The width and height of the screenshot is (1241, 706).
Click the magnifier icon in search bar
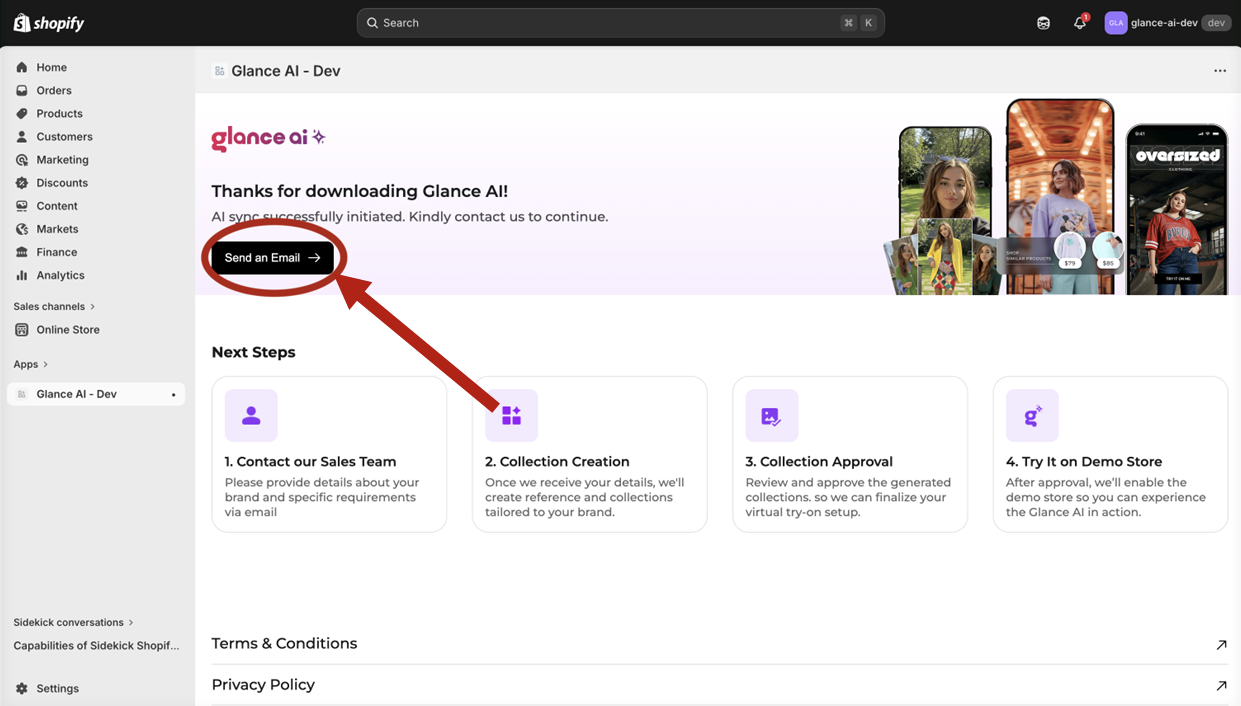[372, 23]
